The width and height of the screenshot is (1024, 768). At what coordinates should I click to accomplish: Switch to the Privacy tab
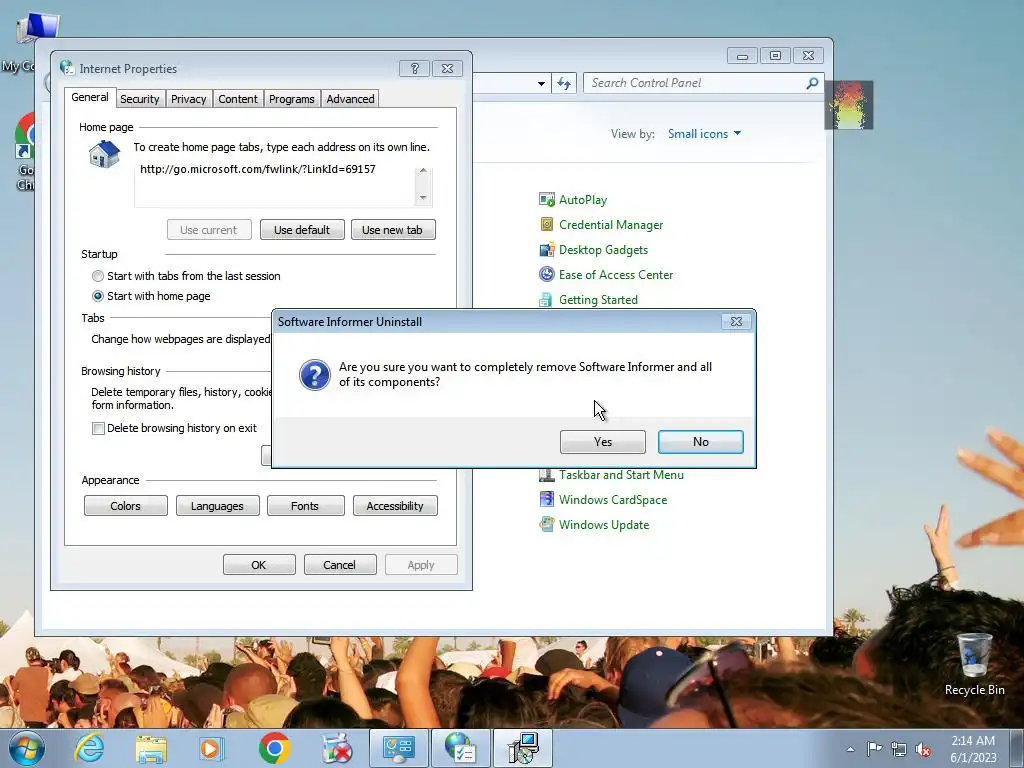click(189, 99)
